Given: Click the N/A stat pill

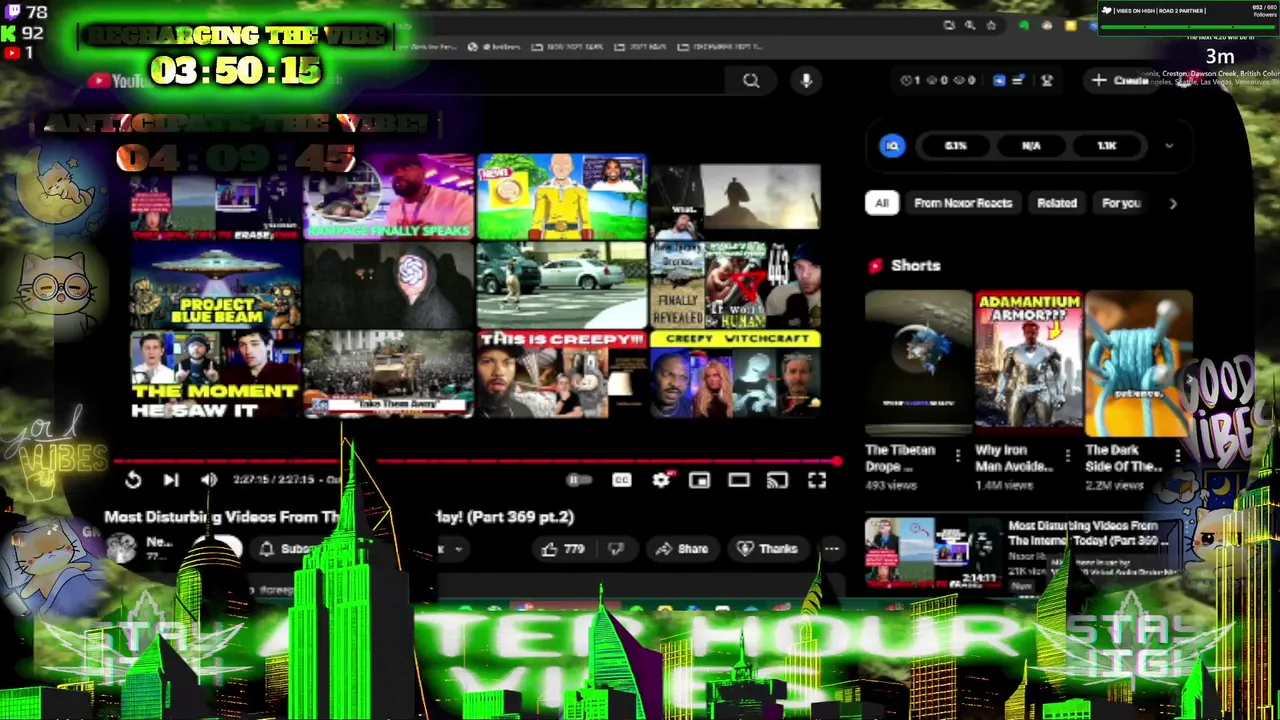Looking at the screenshot, I should [x=1031, y=146].
